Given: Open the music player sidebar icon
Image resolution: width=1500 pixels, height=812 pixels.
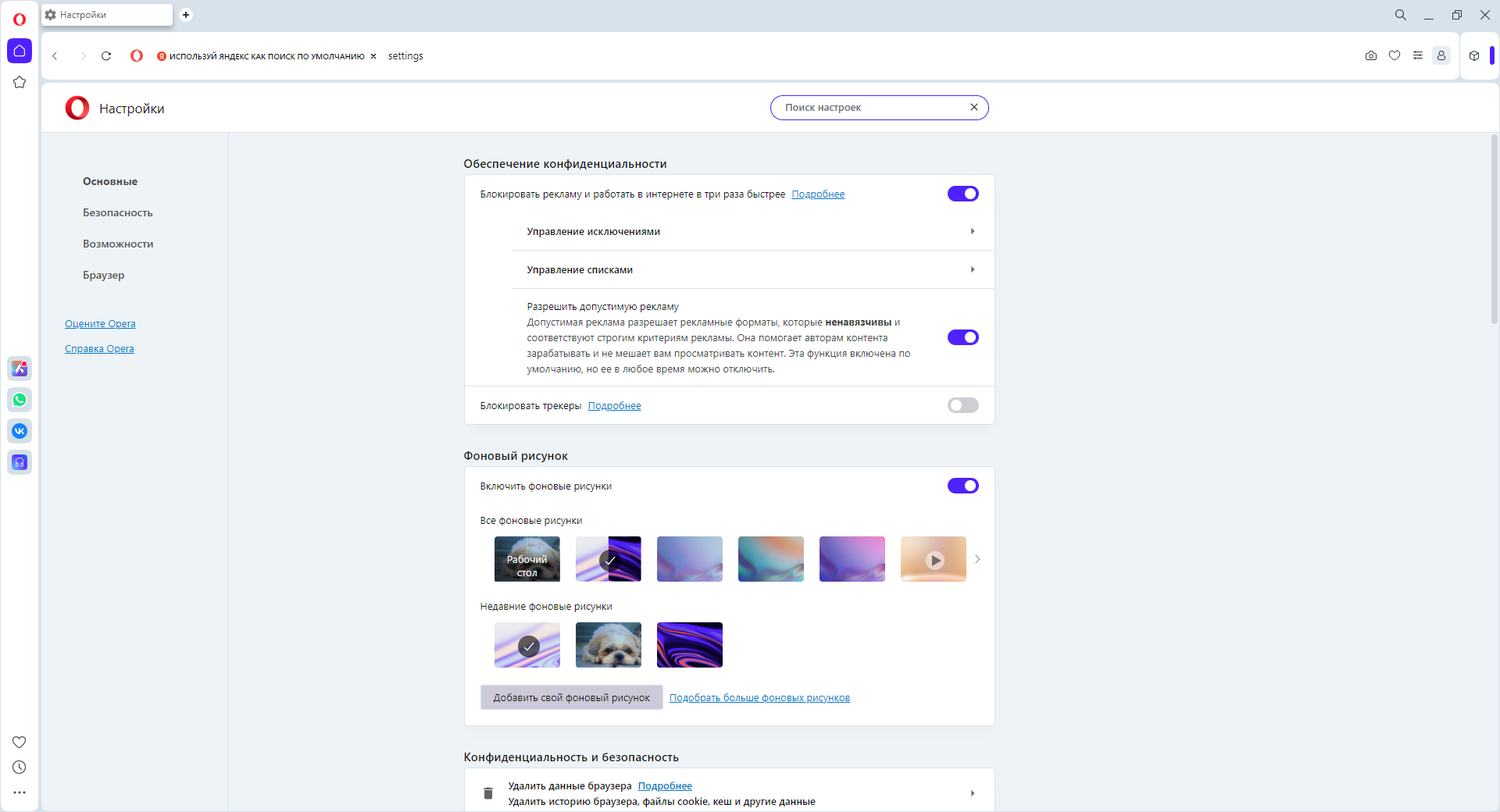Looking at the screenshot, I should click(20, 462).
